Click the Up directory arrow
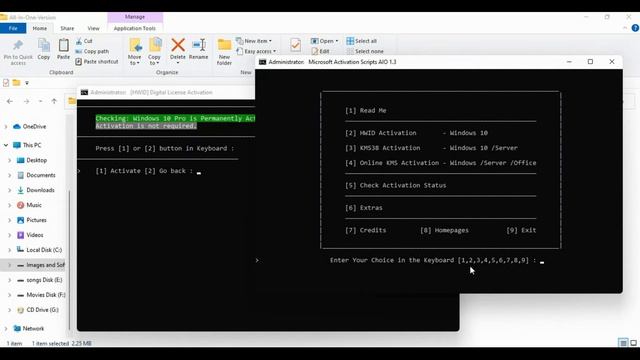Screen dimensions: 640x360 point(54,101)
